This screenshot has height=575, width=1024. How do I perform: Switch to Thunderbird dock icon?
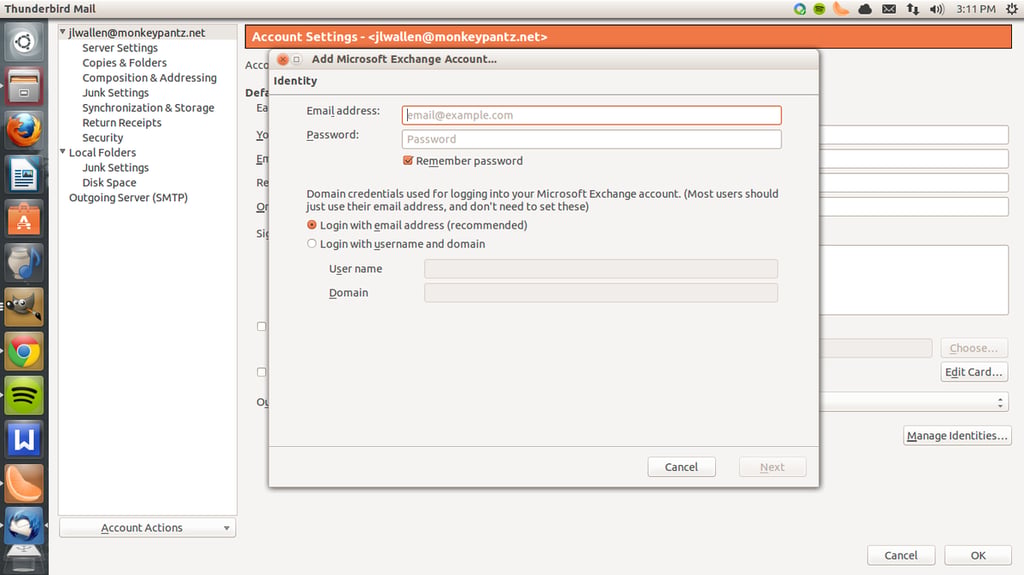(24, 527)
